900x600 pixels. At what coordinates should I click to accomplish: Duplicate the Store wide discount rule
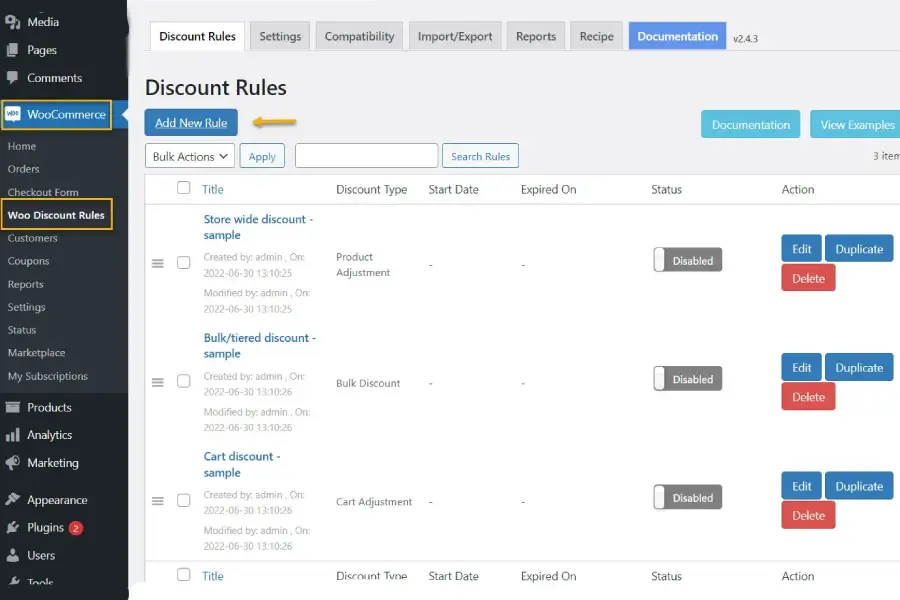pos(859,249)
